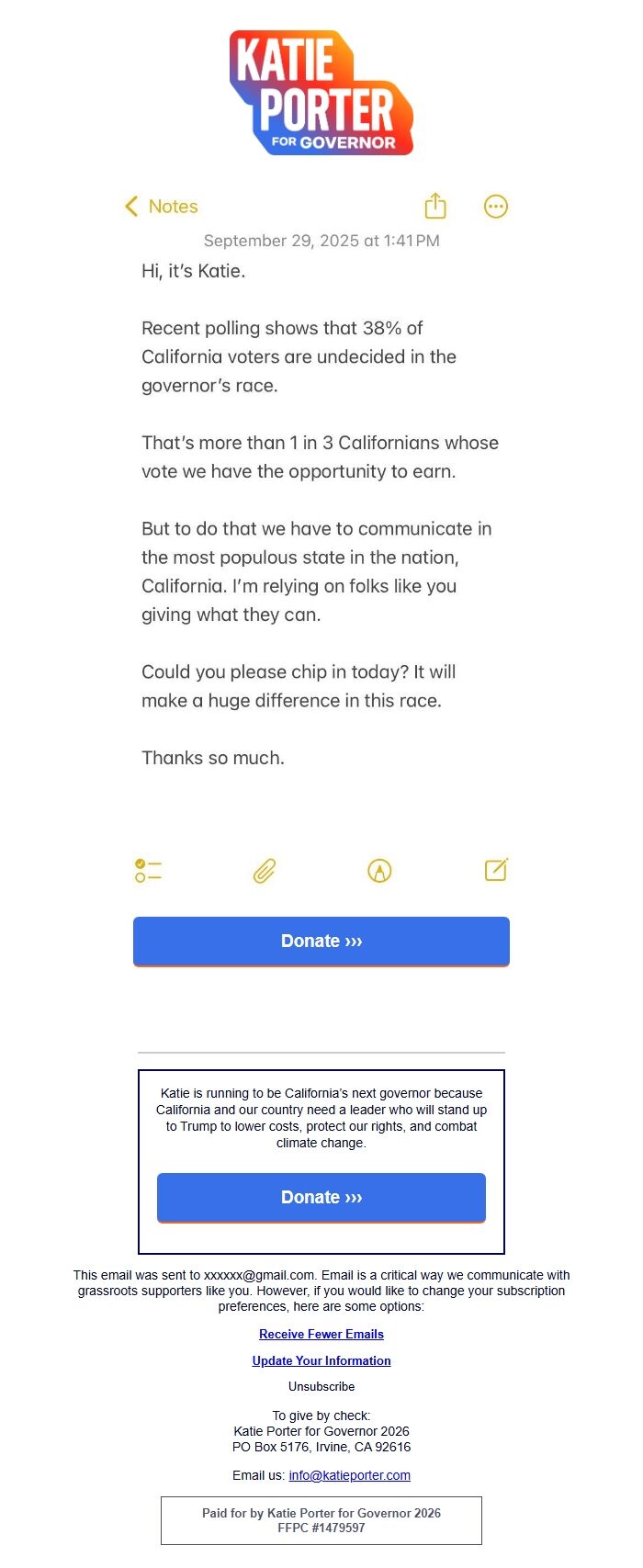This screenshot has height=1568, width=643.
Task: Open the Receive Fewer Emails link
Action: tap(321, 1334)
